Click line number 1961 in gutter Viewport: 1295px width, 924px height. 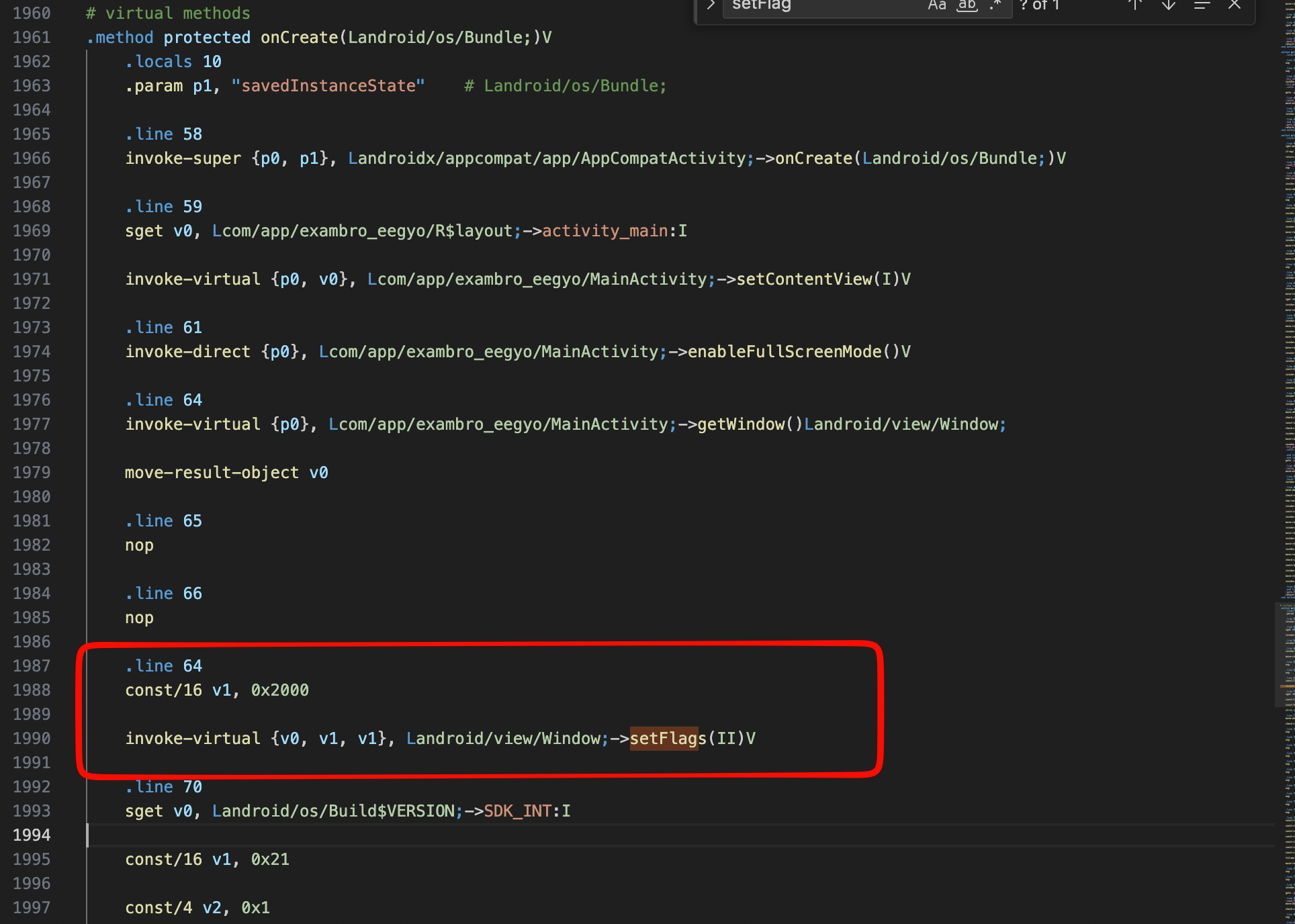[x=32, y=38]
